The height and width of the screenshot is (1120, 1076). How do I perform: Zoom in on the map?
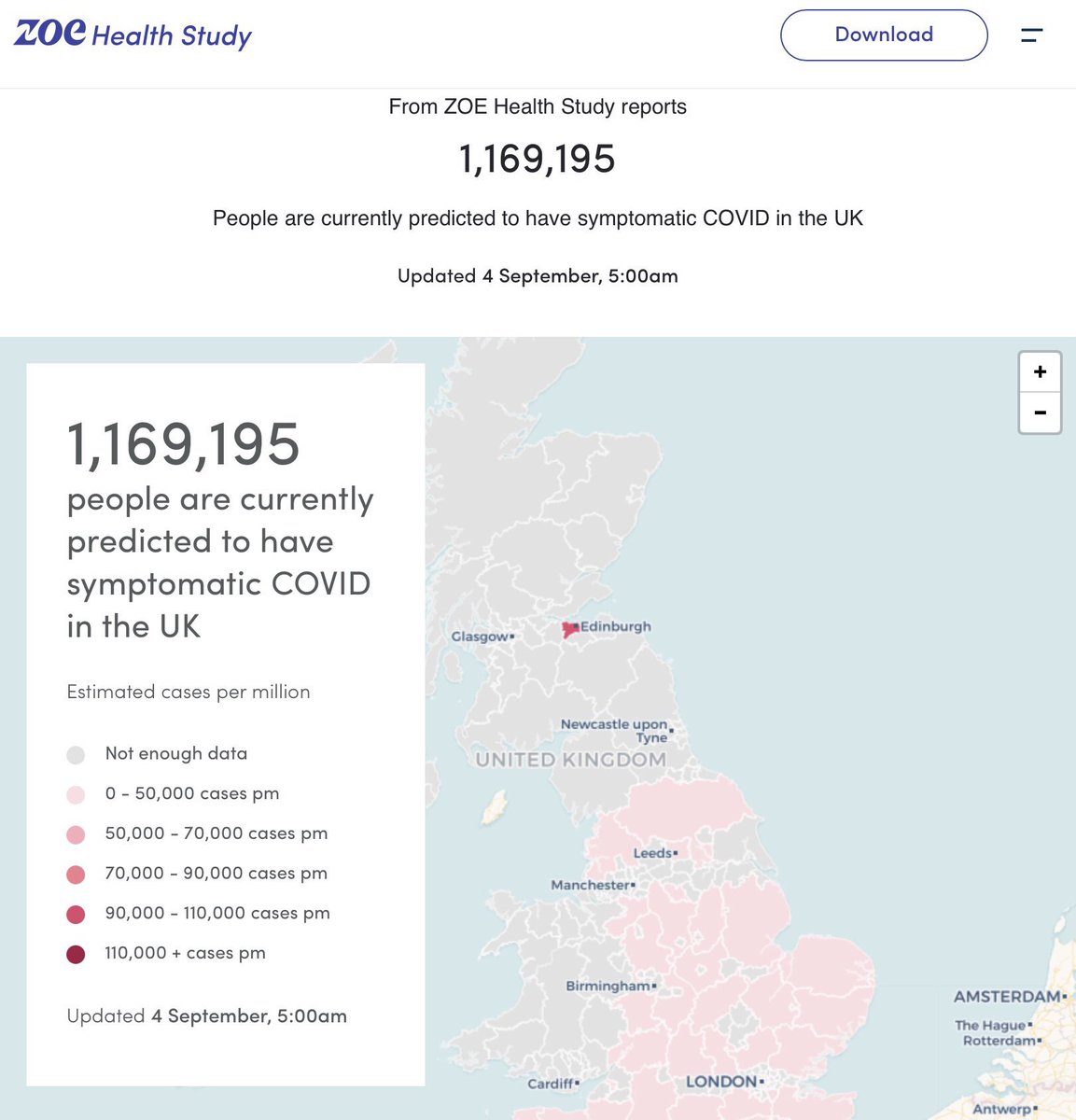[x=1040, y=372]
